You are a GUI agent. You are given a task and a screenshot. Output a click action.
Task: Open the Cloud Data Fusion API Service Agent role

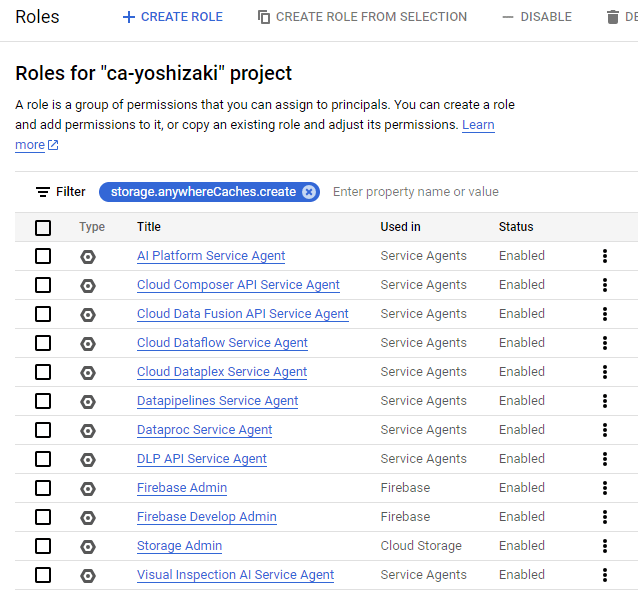[243, 314]
